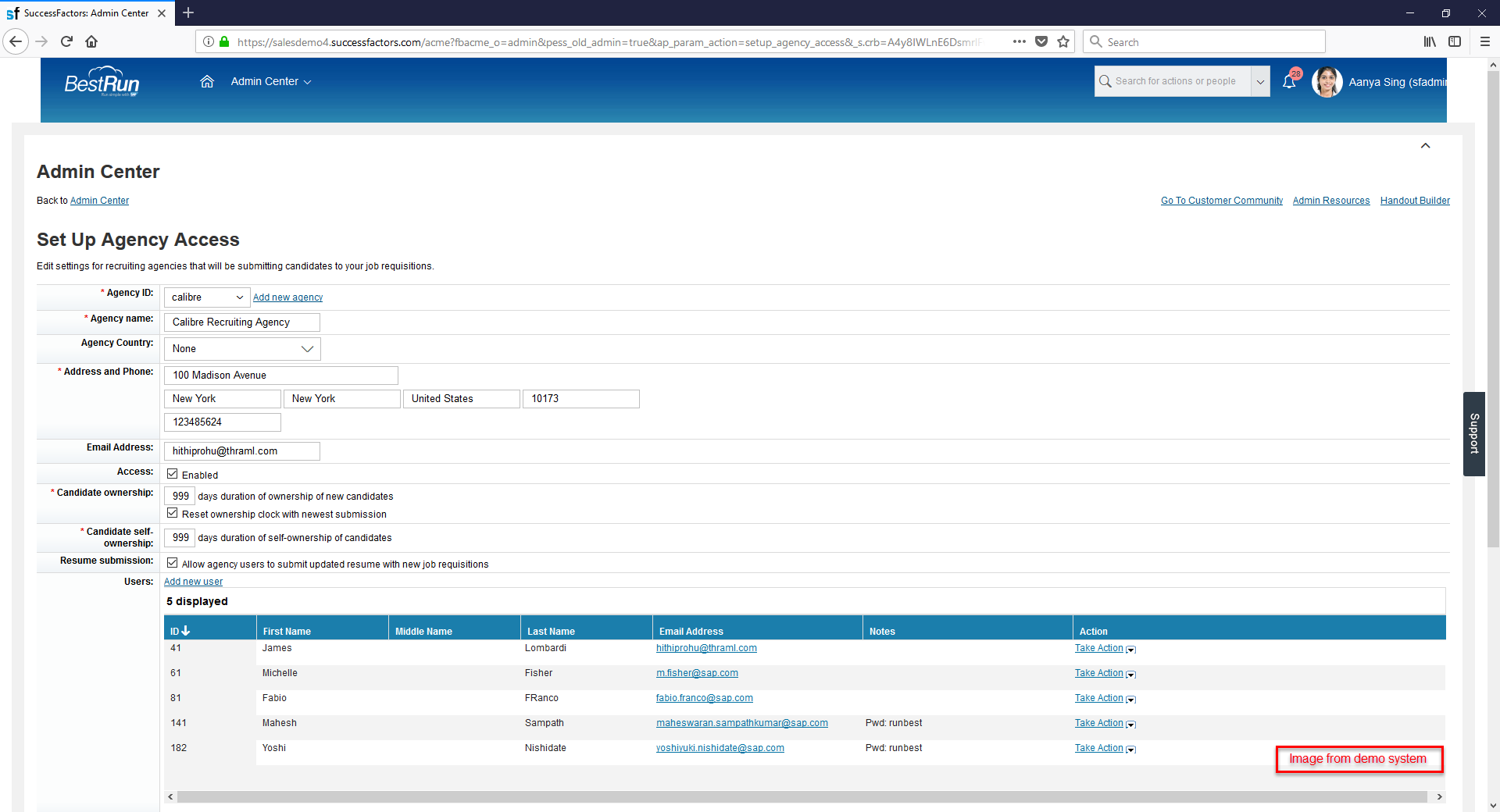Expand Admin Center navigation menu
This screenshot has width=1500, height=812.
(271, 81)
